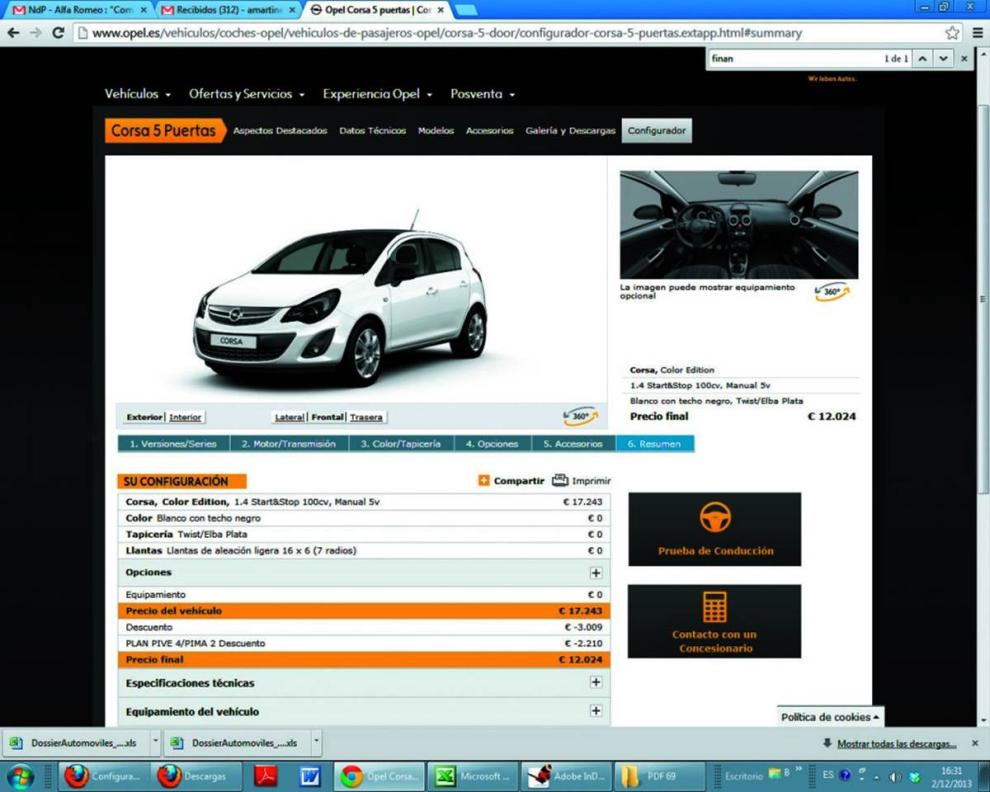Click Mostrar todas las descargas link
The image size is (990, 792).
coord(897,744)
